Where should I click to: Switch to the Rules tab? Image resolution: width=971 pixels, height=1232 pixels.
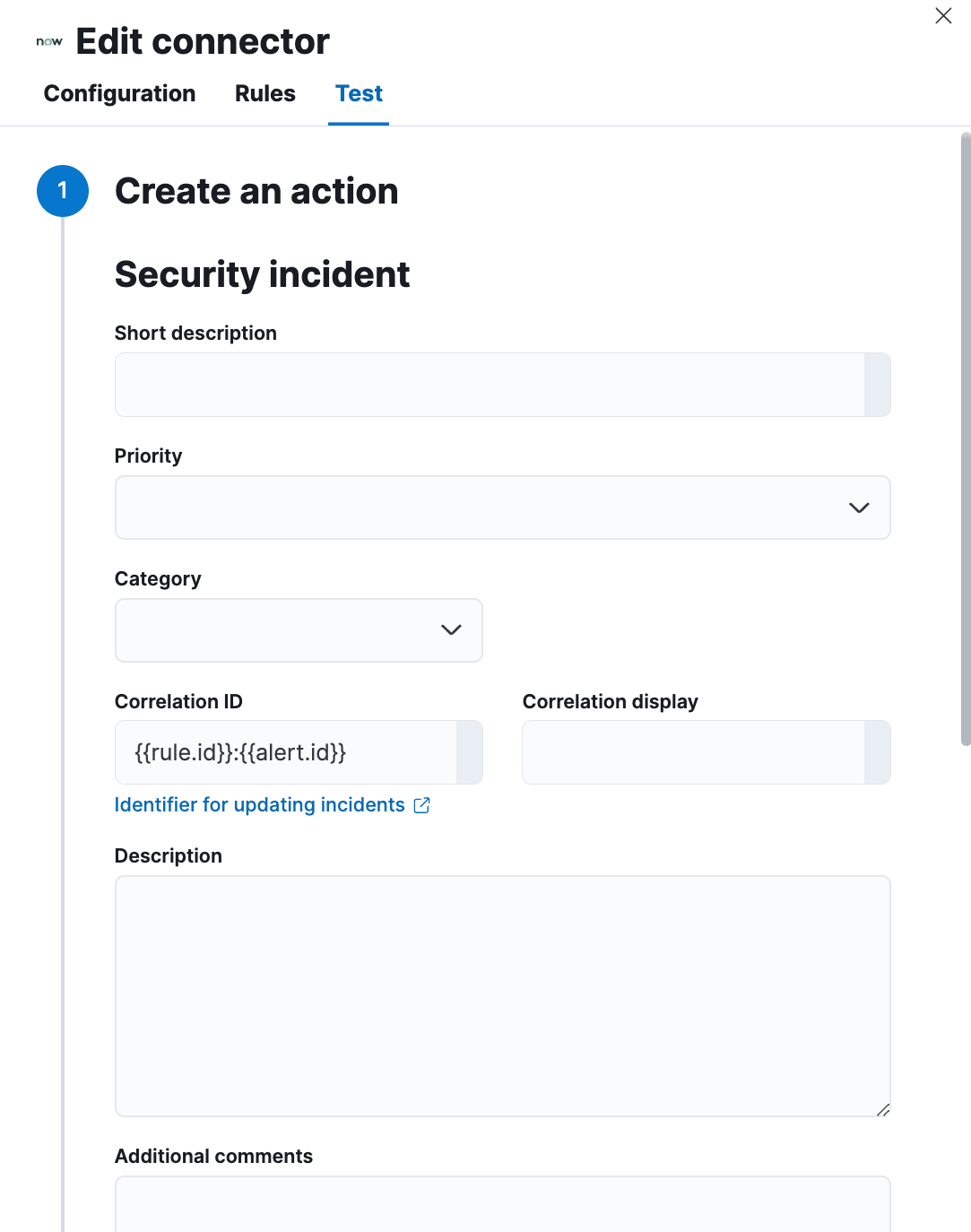[264, 93]
